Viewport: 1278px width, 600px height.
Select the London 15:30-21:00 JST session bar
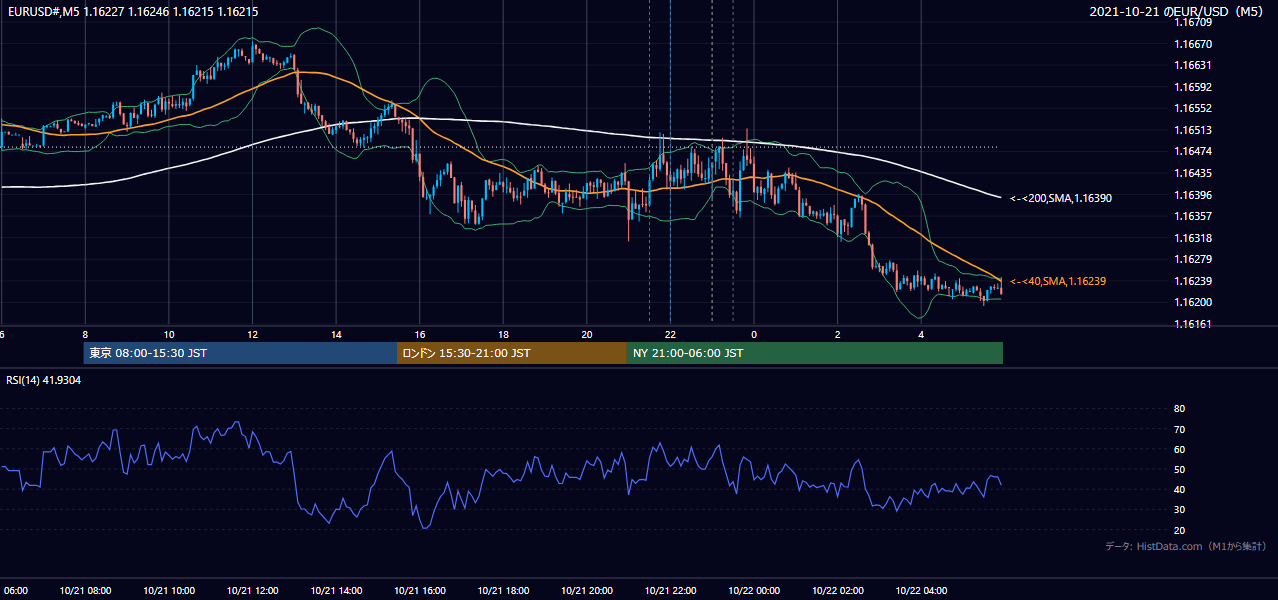coord(512,353)
